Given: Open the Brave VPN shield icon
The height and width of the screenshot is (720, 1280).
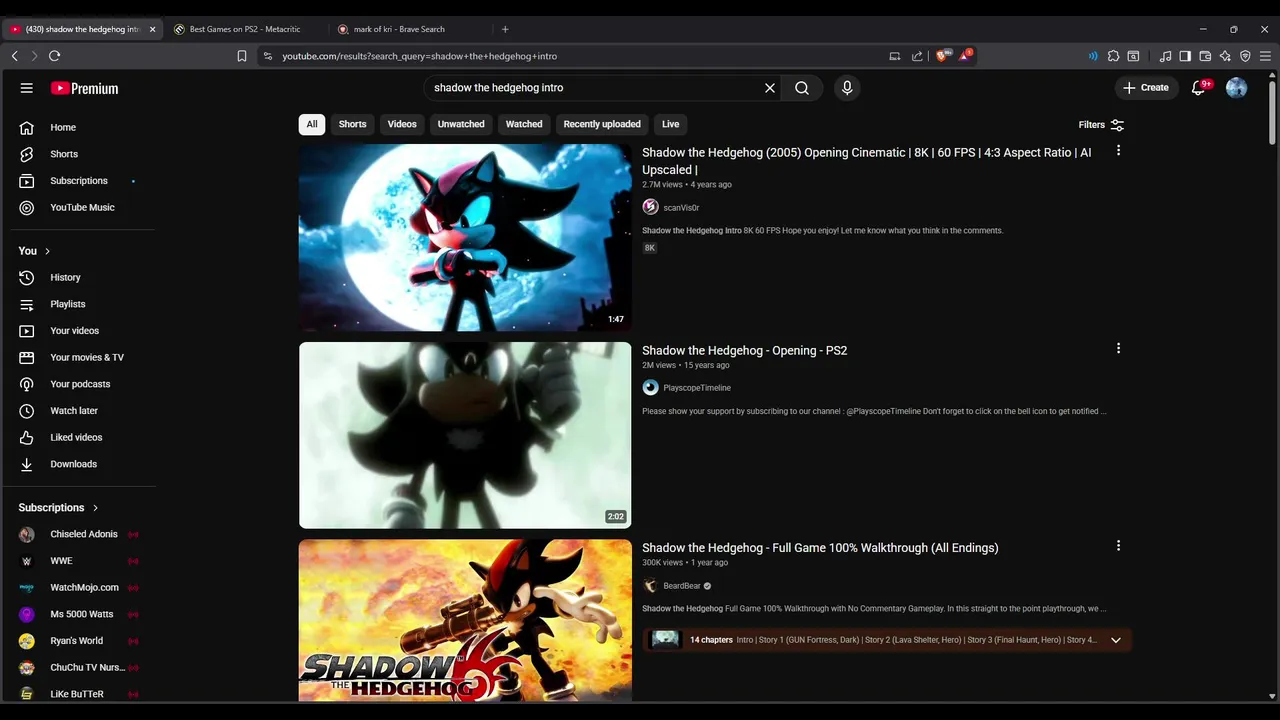Looking at the screenshot, I should (x=1245, y=56).
